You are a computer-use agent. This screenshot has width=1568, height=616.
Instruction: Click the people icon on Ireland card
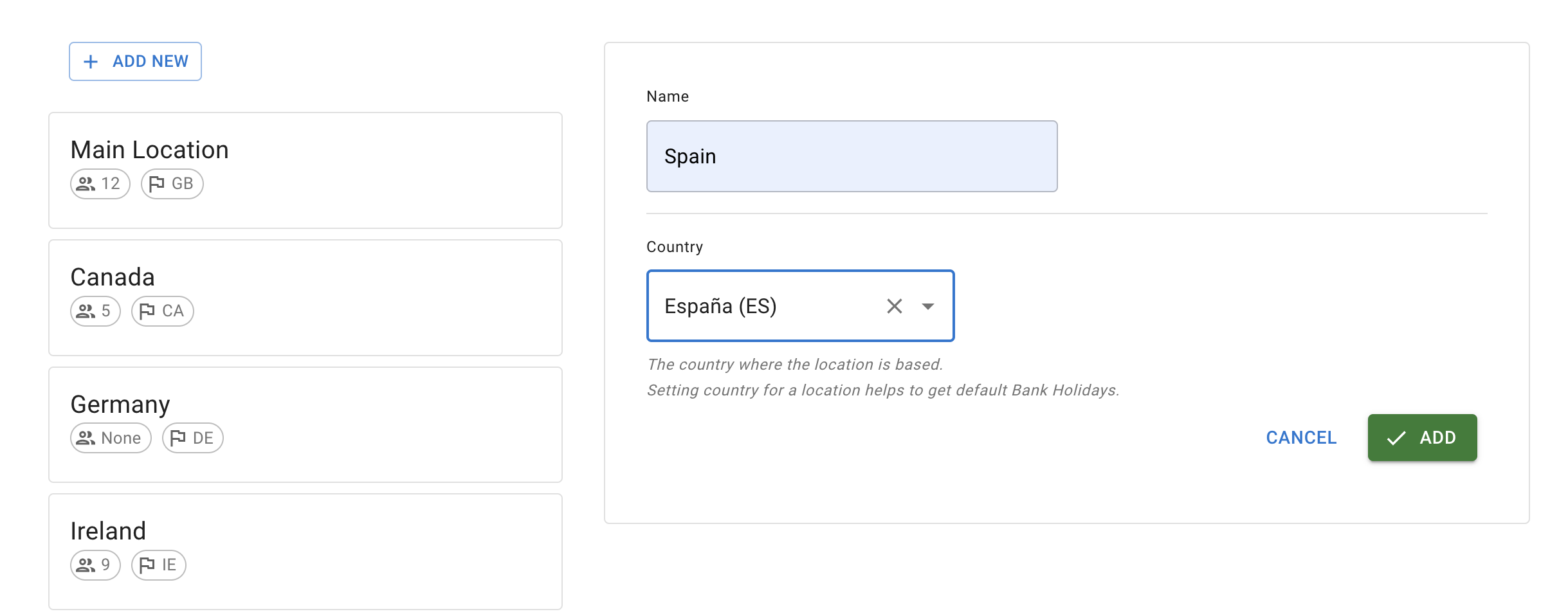click(86, 565)
